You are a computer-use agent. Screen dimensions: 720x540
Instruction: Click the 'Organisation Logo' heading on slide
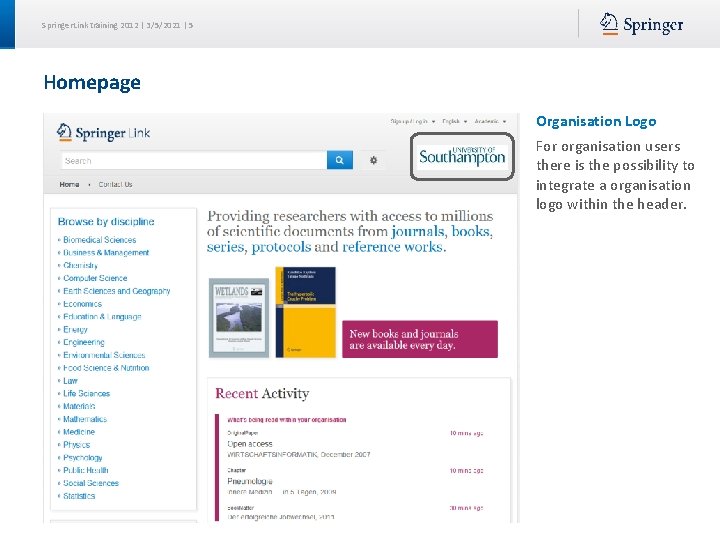click(596, 121)
